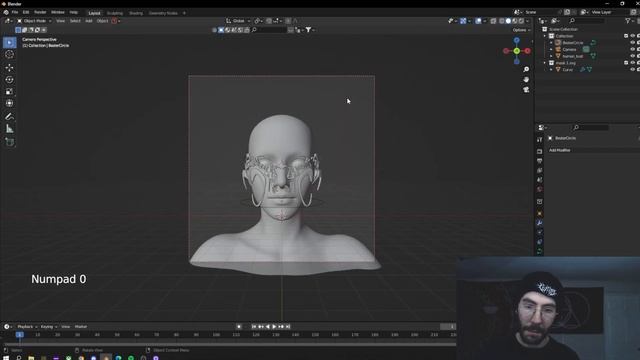
Task: Open the Modifier properties wrench tab
Action: click(540, 223)
